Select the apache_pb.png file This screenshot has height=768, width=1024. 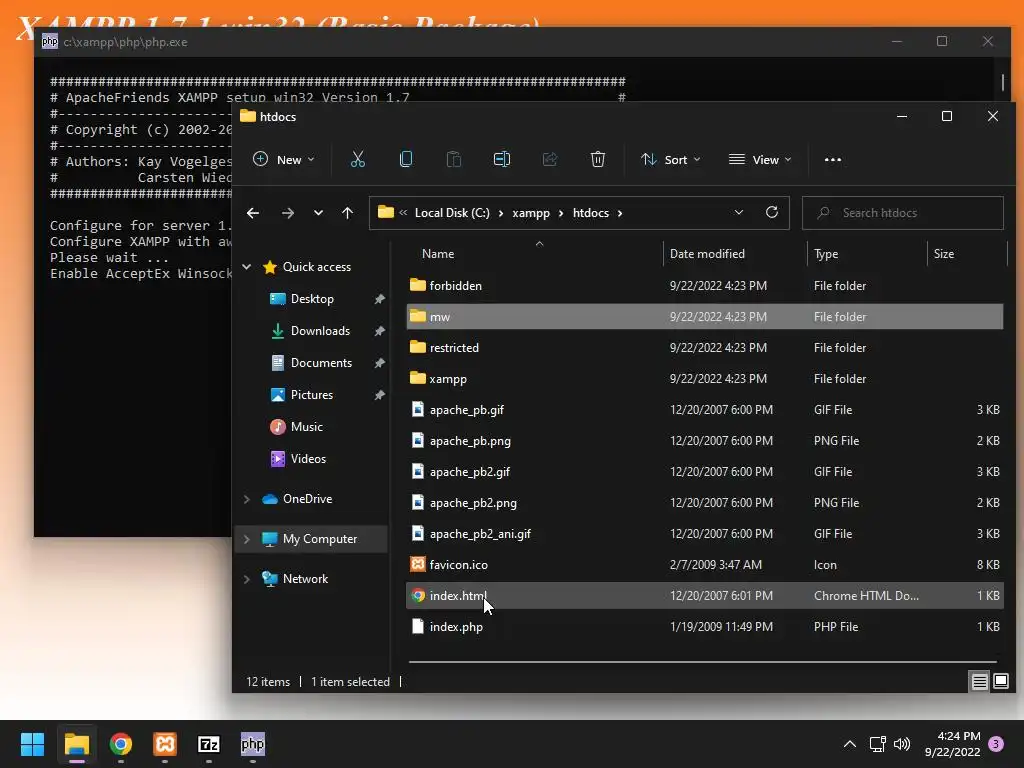(x=704, y=441)
